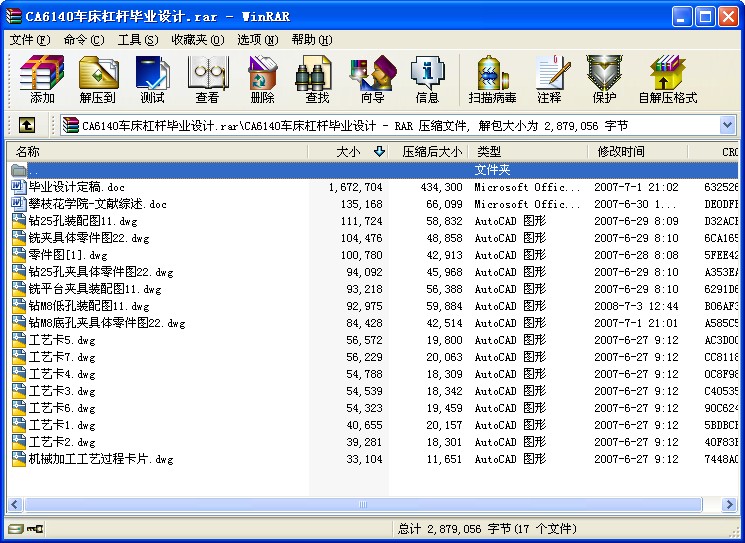The image size is (745, 543).
Task: Select file 钻M8底孔夹具体零件图22.dwg
Action: click(x=107, y=323)
